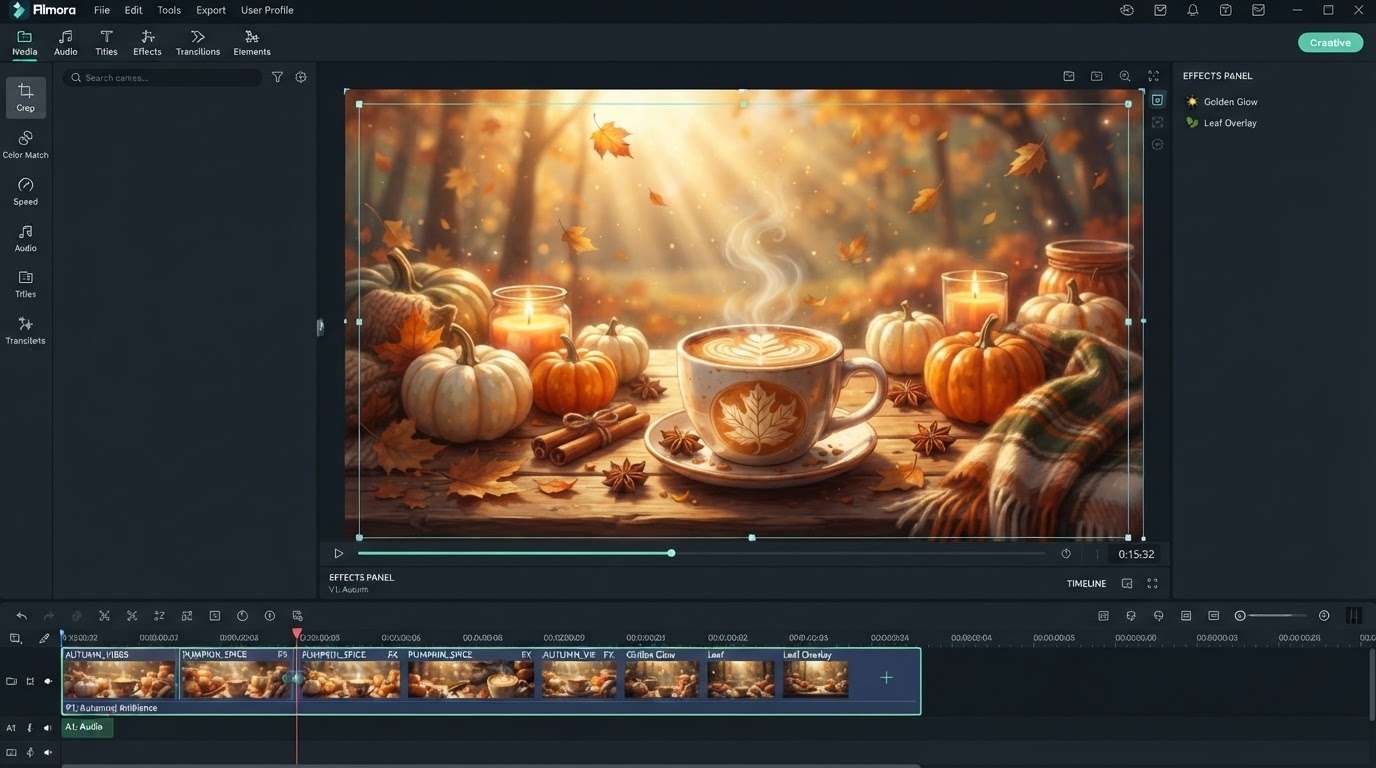Select Golden Glow in Effects Panel
This screenshot has width=1376, height=768.
click(1221, 102)
